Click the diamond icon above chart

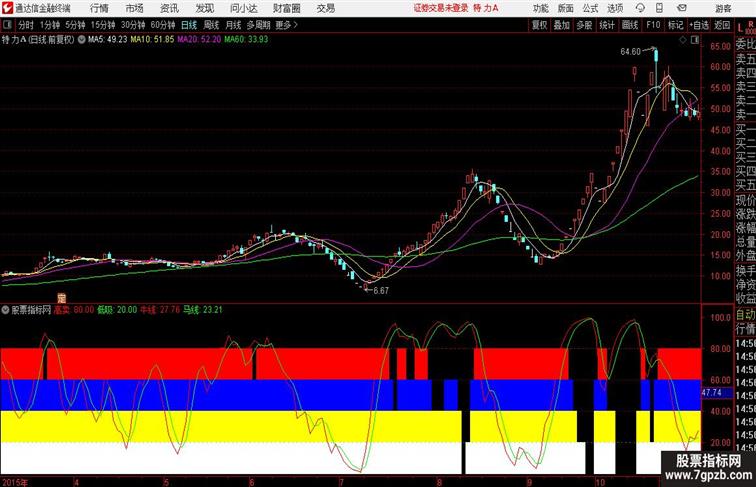683,40
